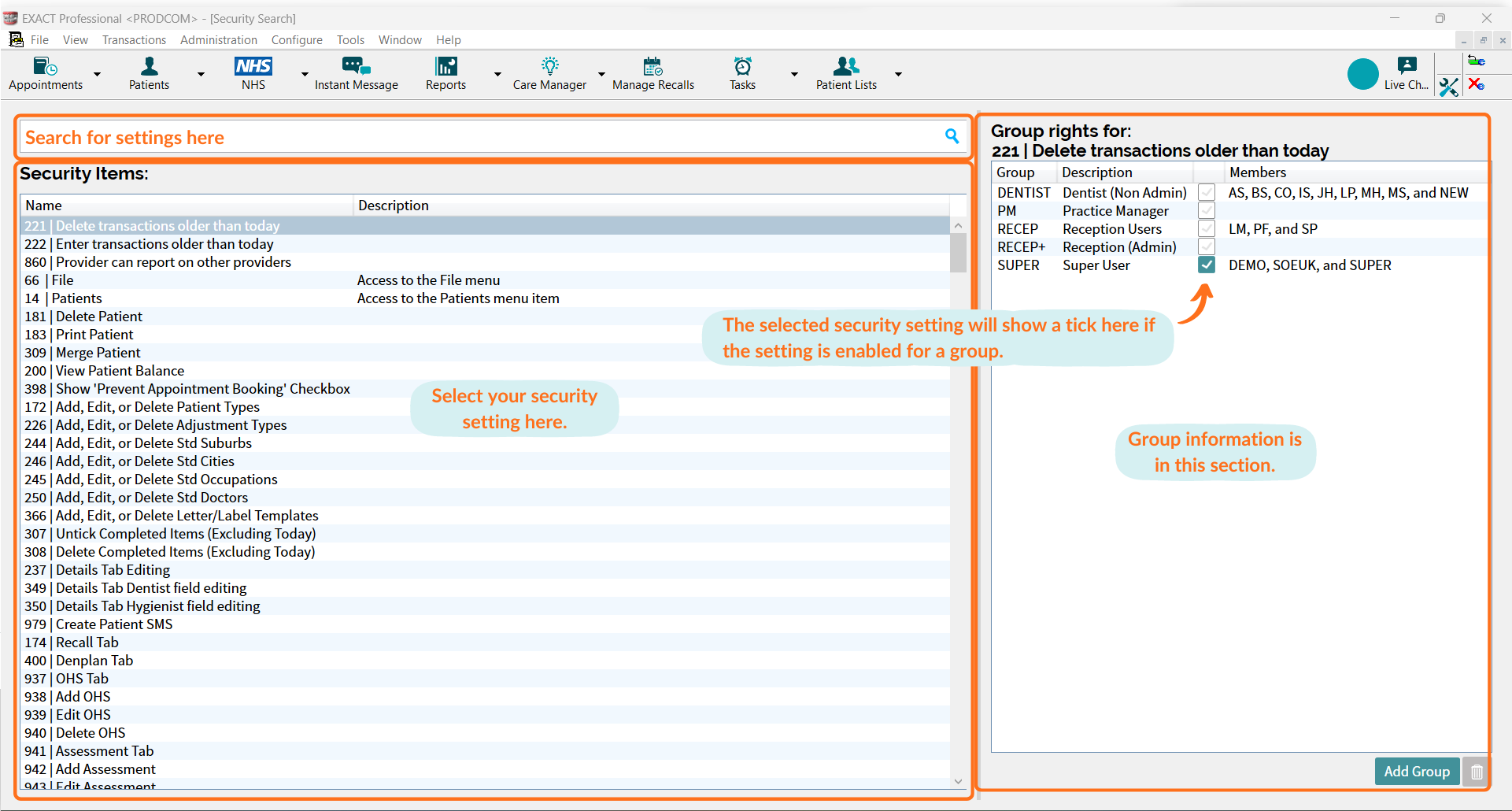Select '979 | Create Patient SMS' row
Screen dimensions: 1512x811
[x=485, y=624]
